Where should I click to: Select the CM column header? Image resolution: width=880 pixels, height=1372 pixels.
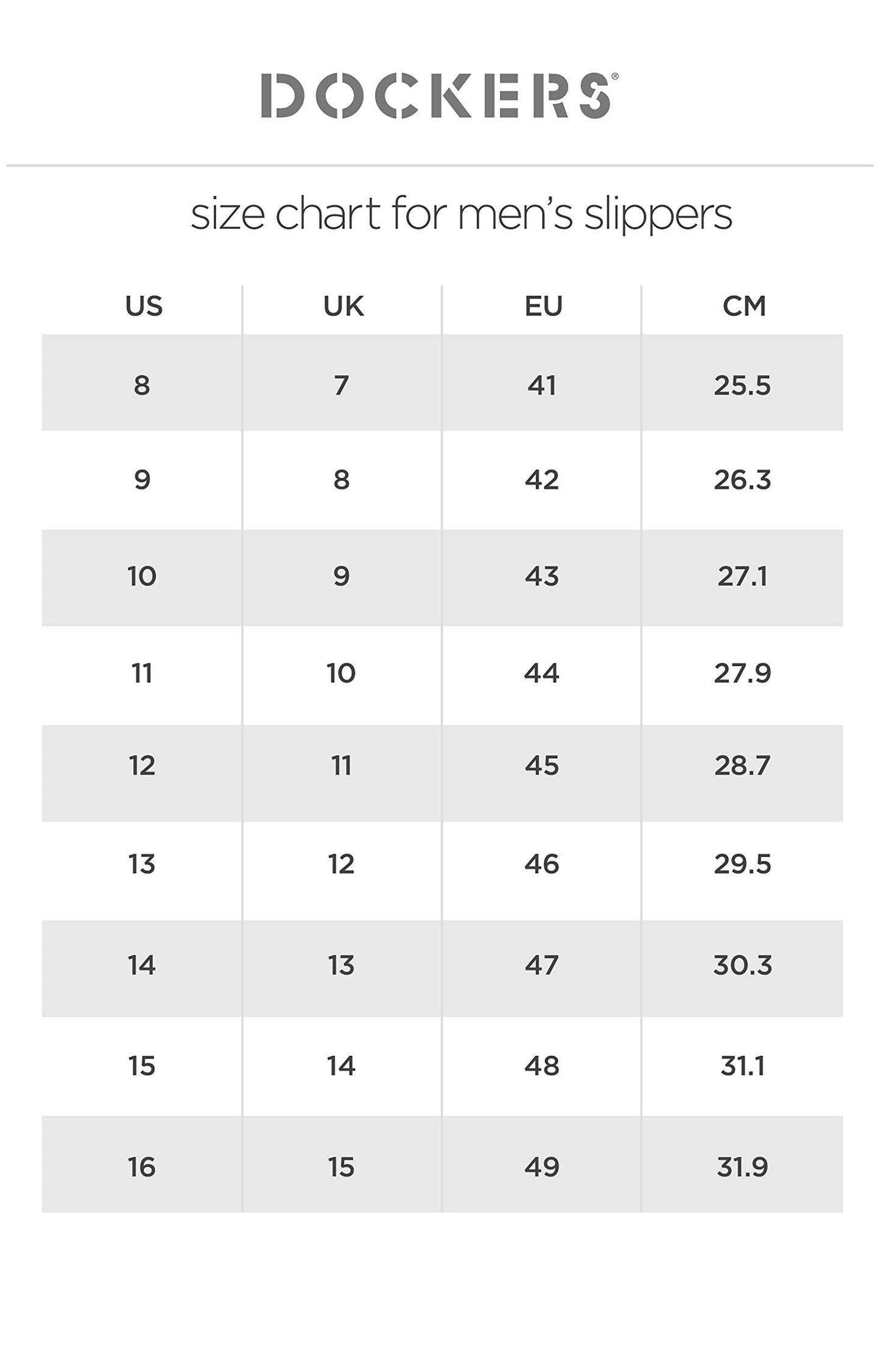[x=744, y=306]
